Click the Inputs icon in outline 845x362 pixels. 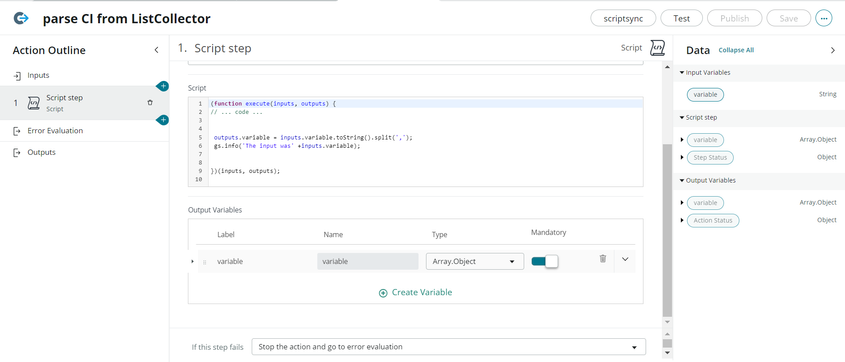click(x=17, y=76)
